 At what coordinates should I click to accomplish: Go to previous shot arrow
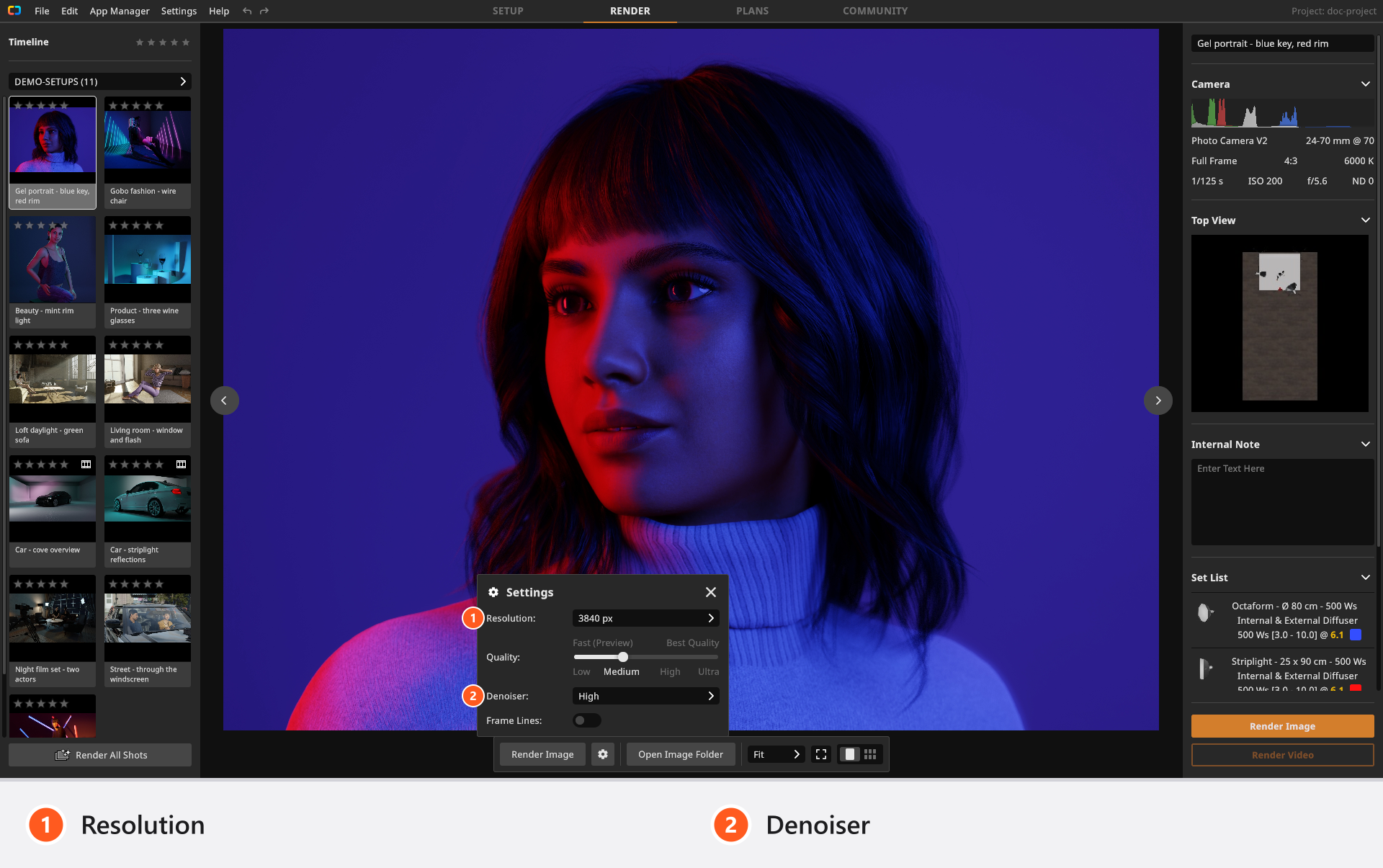pyautogui.click(x=224, y=401)
